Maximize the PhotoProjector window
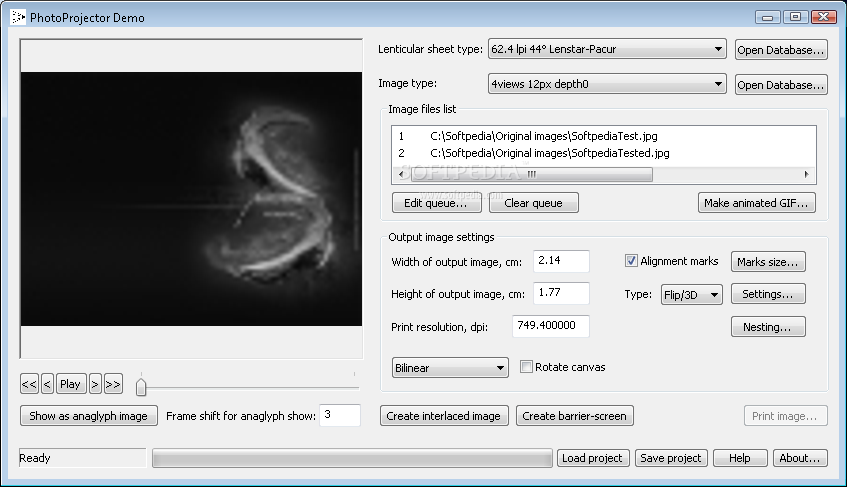This screenshot has width=847, height=487. click(x=796, y=17)
